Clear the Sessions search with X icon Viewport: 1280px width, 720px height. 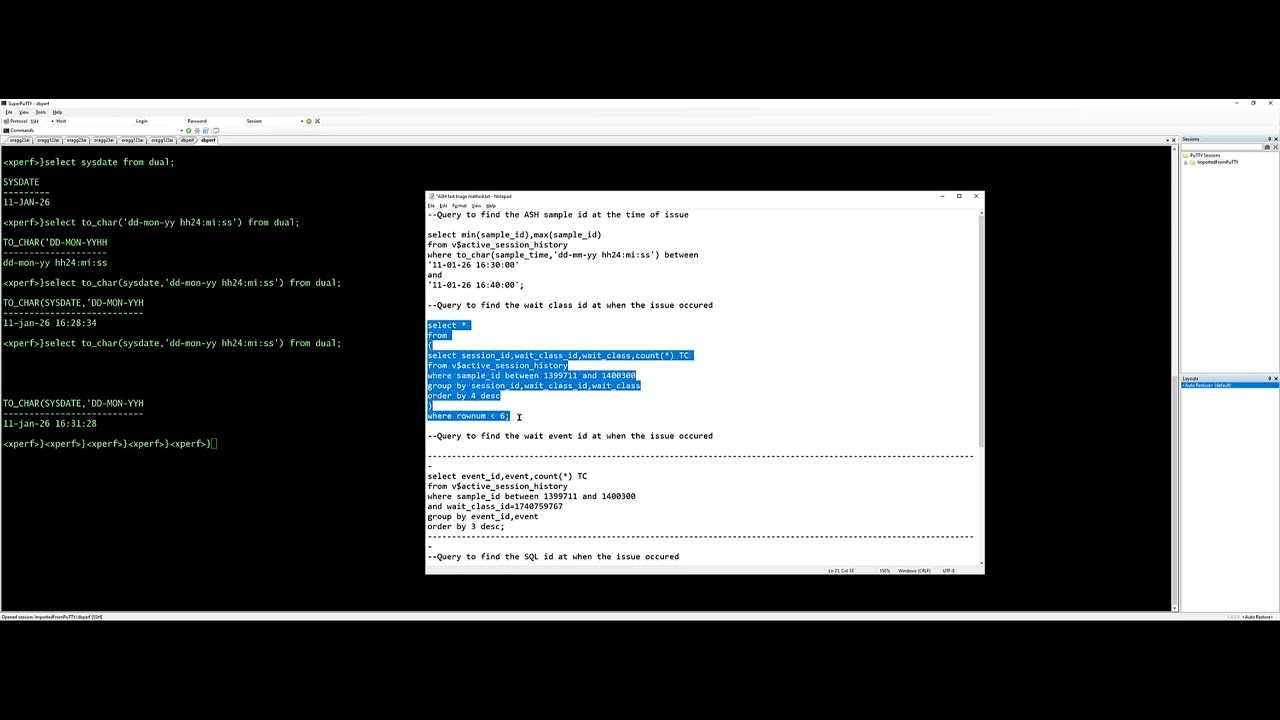[1276, 147]
